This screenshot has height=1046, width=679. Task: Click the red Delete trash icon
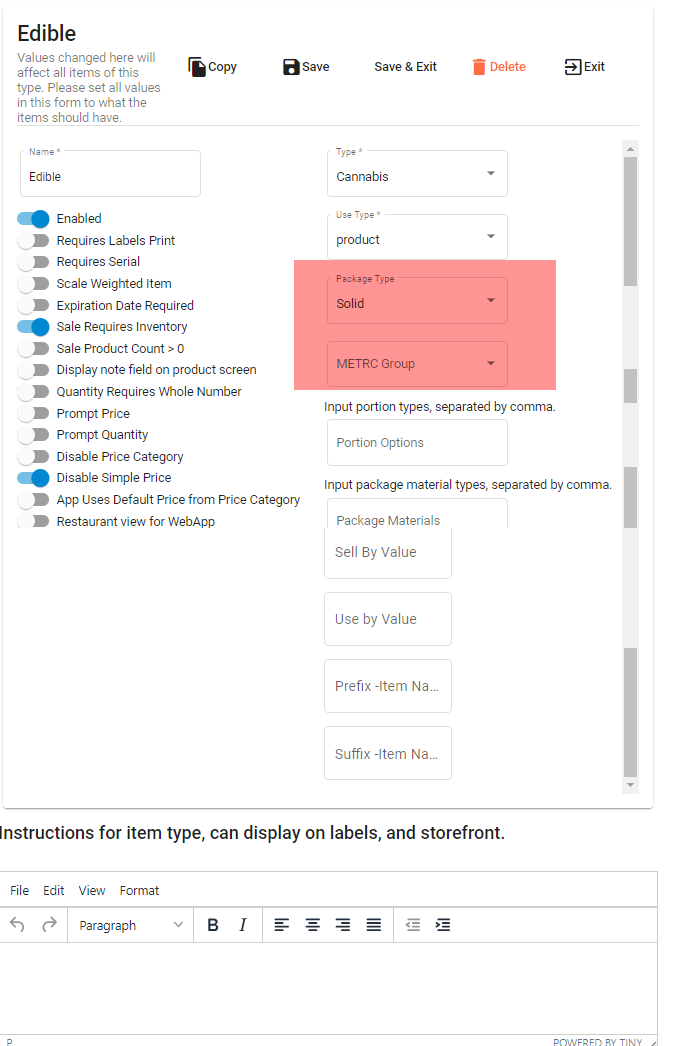click(479, 67)
